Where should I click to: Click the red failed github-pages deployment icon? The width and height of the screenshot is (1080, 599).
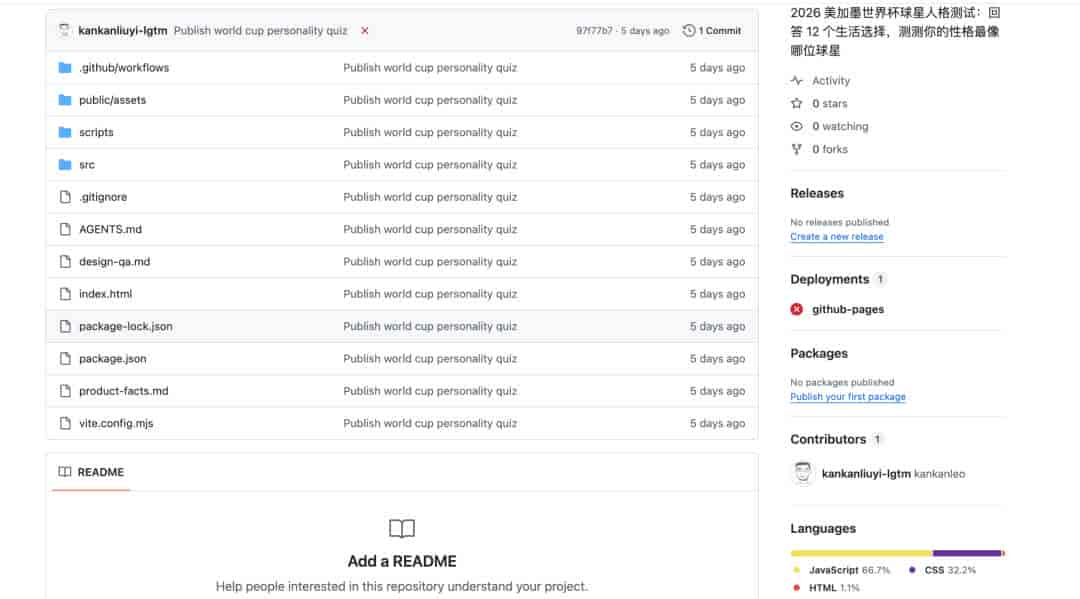[x=797, y=309]
